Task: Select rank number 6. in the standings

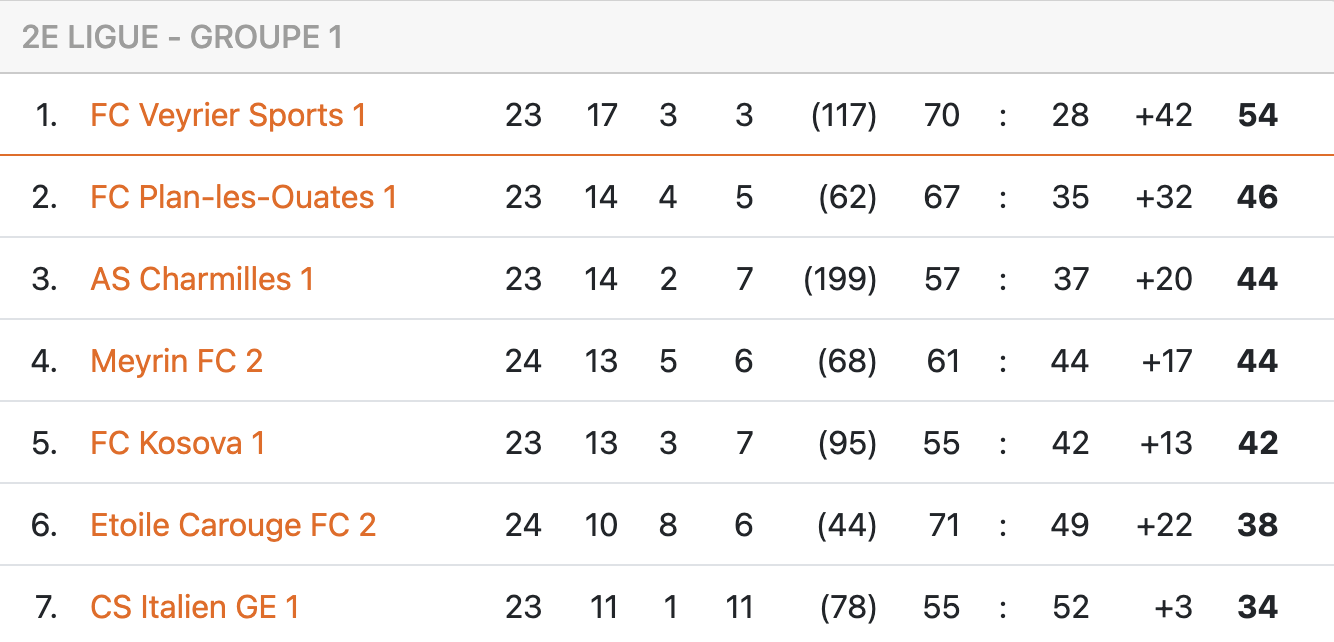Action: tap(45, 525)
